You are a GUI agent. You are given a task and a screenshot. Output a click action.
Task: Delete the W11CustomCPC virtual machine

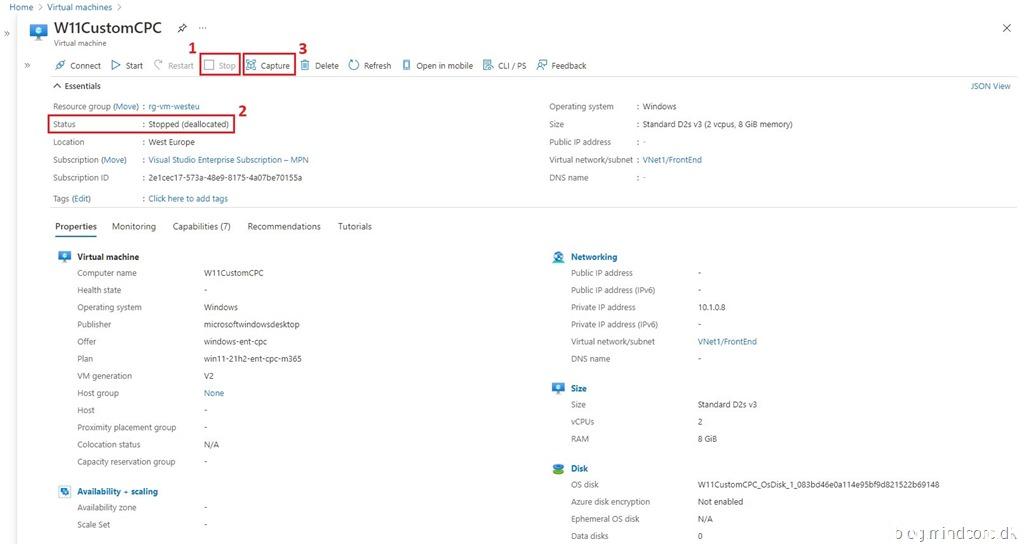[320, 66]
